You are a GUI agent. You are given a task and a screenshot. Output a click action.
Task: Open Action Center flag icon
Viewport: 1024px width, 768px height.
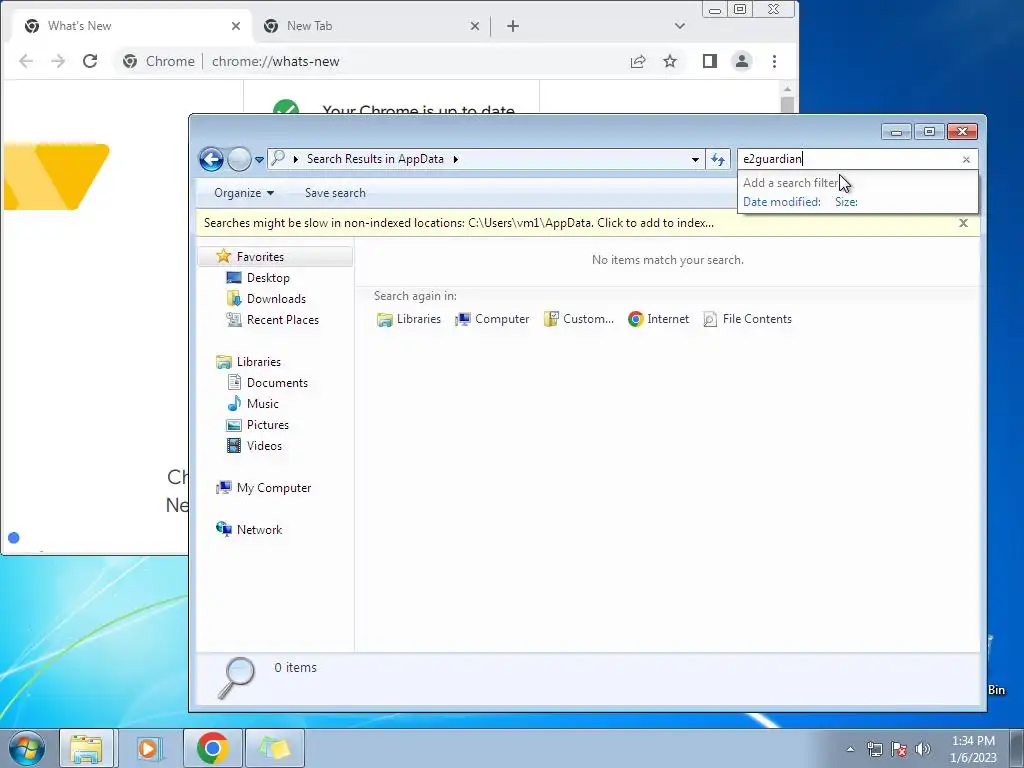899,749
